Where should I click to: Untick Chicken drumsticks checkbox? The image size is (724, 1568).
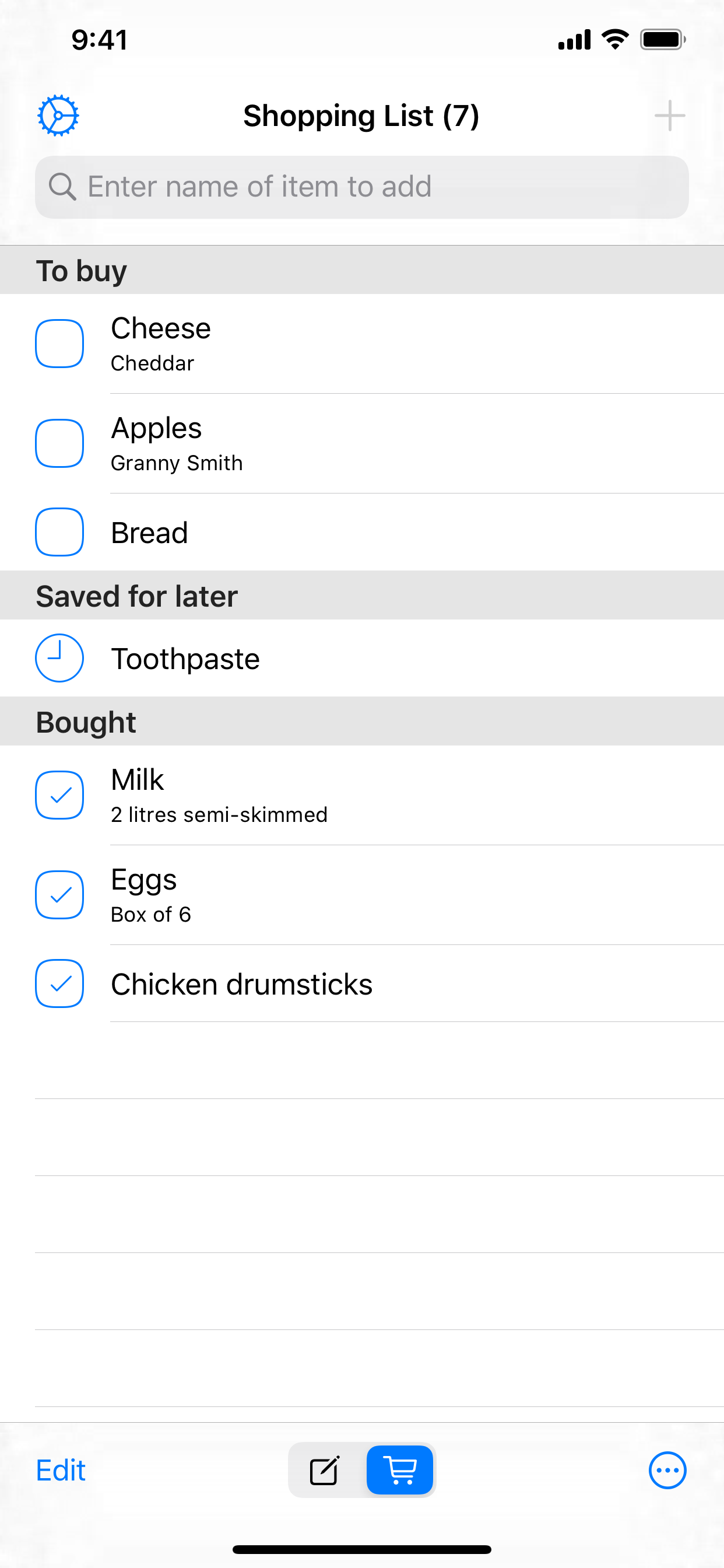click(59, 984)
